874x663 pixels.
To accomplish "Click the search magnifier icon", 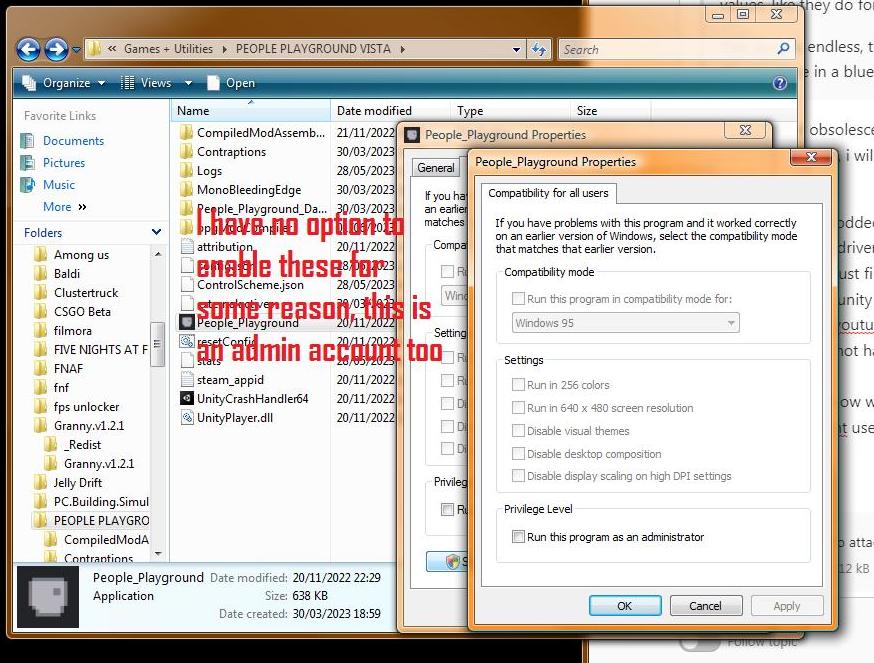I will point(783,49).
